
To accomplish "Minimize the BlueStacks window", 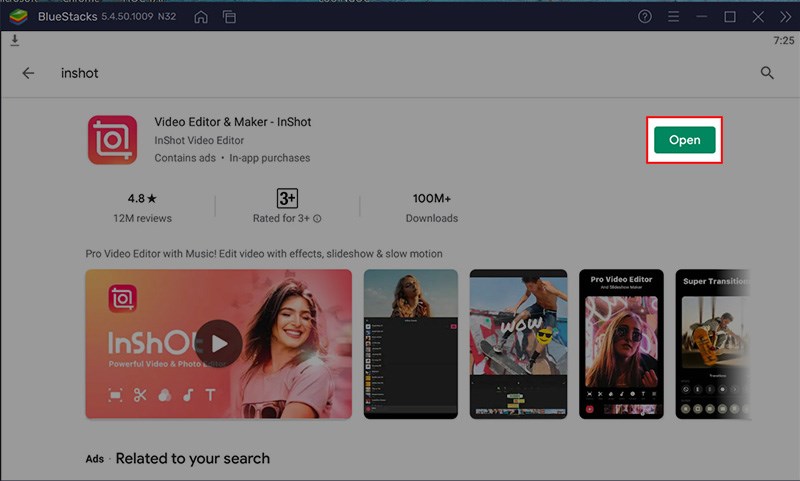I will click(x=702, y=17).
